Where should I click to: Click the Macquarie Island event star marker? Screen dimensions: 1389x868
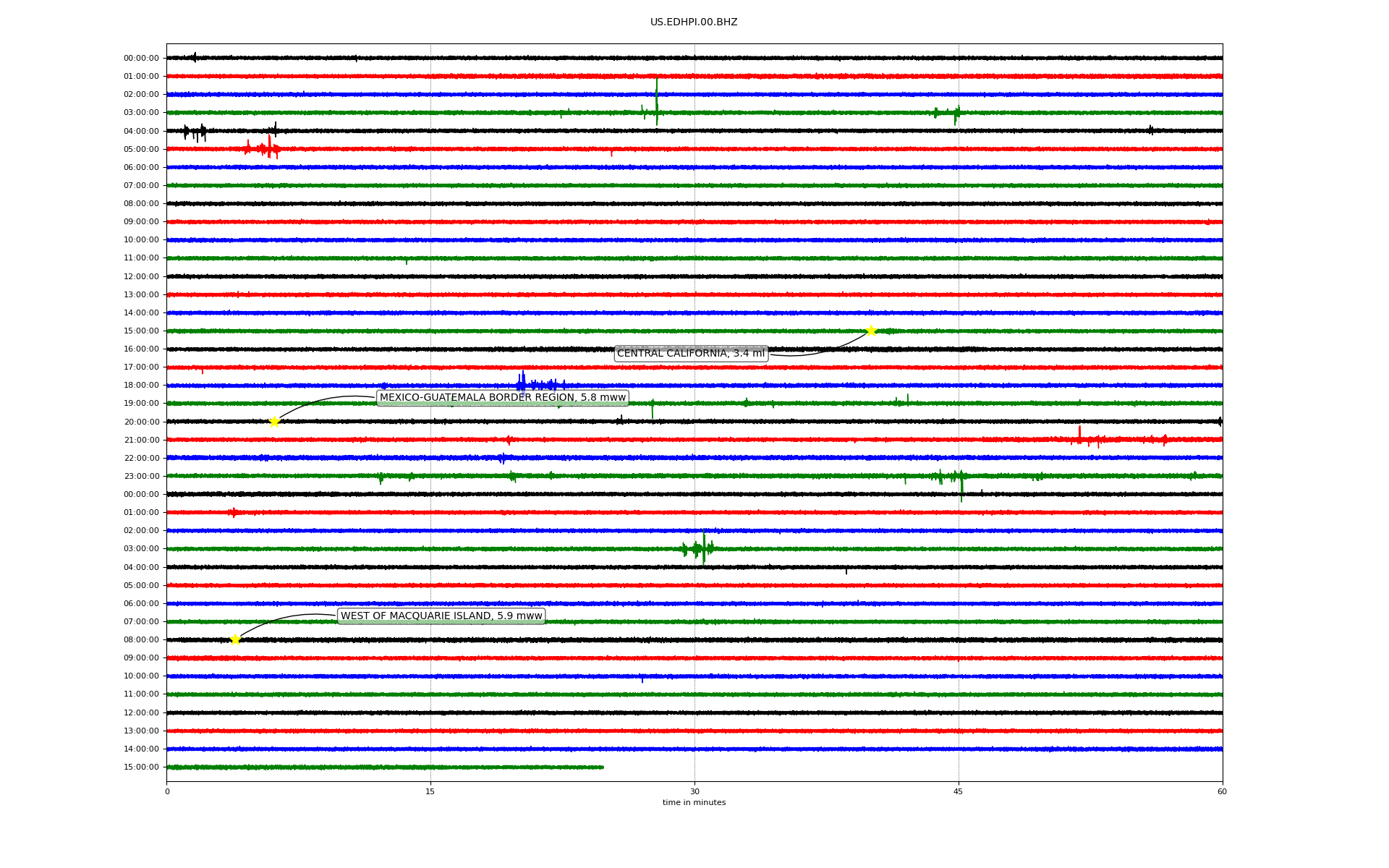tap(235, 639)
